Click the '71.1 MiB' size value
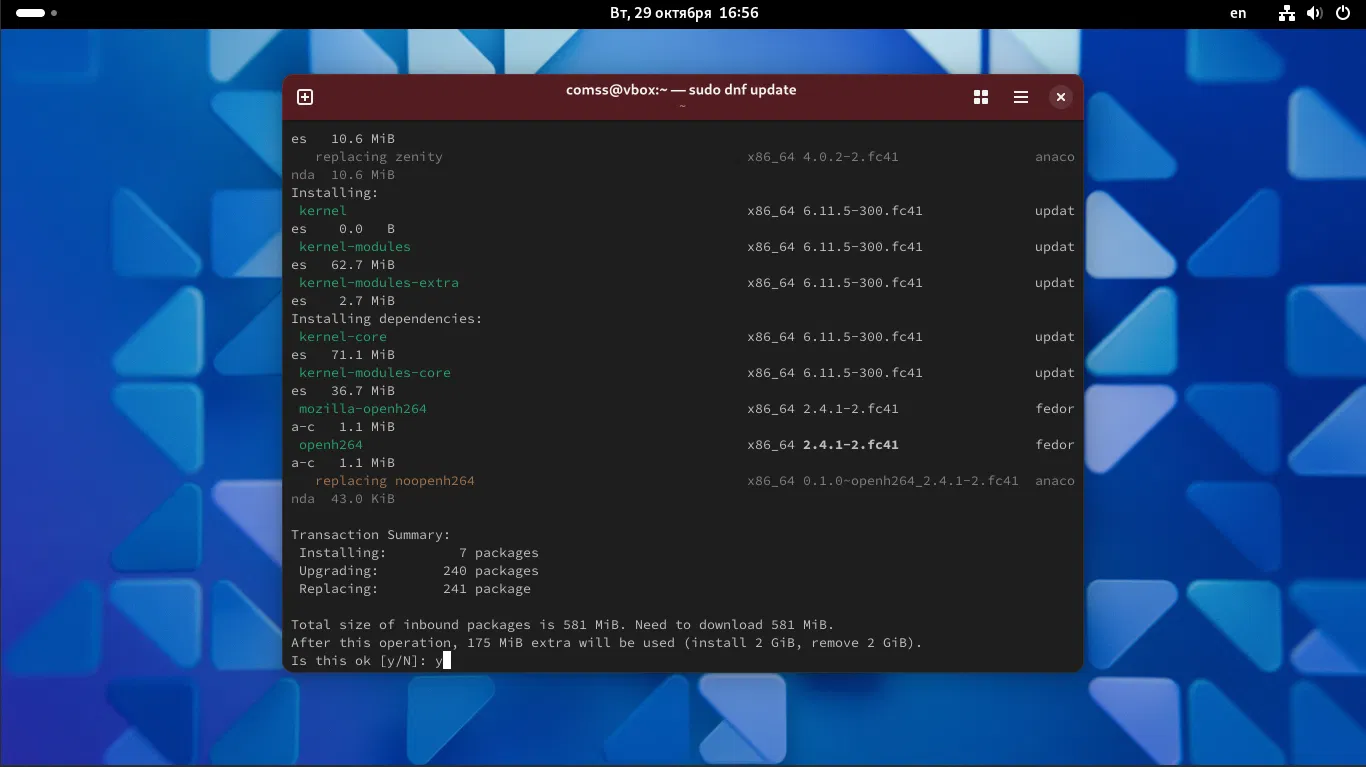Image resolution: width=1366 pixels, height=767 pixels. click(x=363, y=355)
